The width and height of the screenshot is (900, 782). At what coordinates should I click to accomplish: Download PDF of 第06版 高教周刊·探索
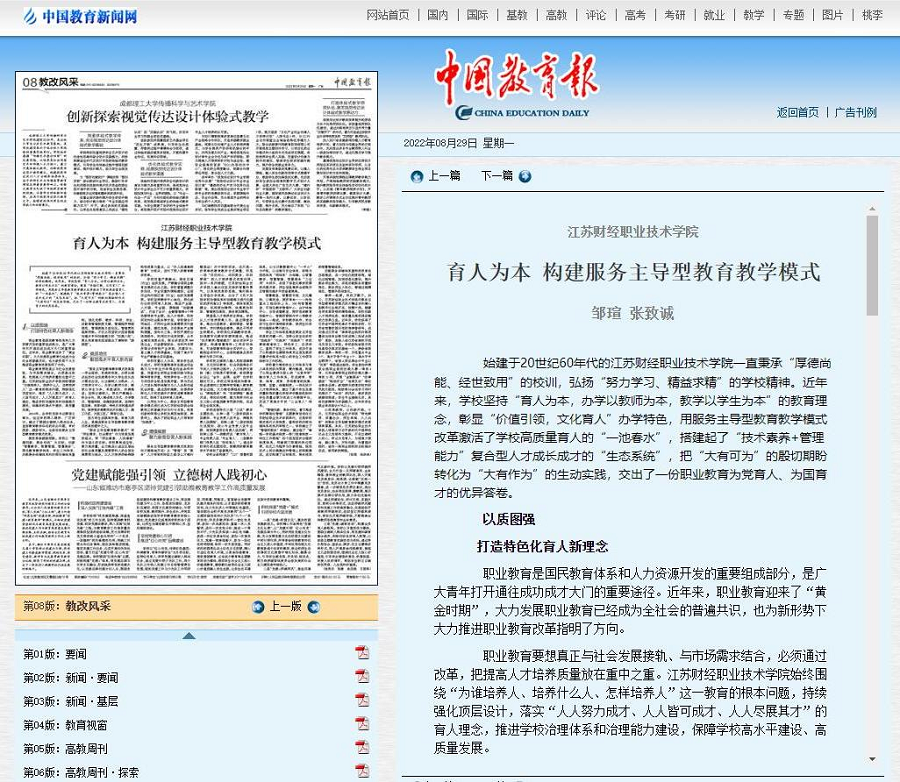(362, 771)
